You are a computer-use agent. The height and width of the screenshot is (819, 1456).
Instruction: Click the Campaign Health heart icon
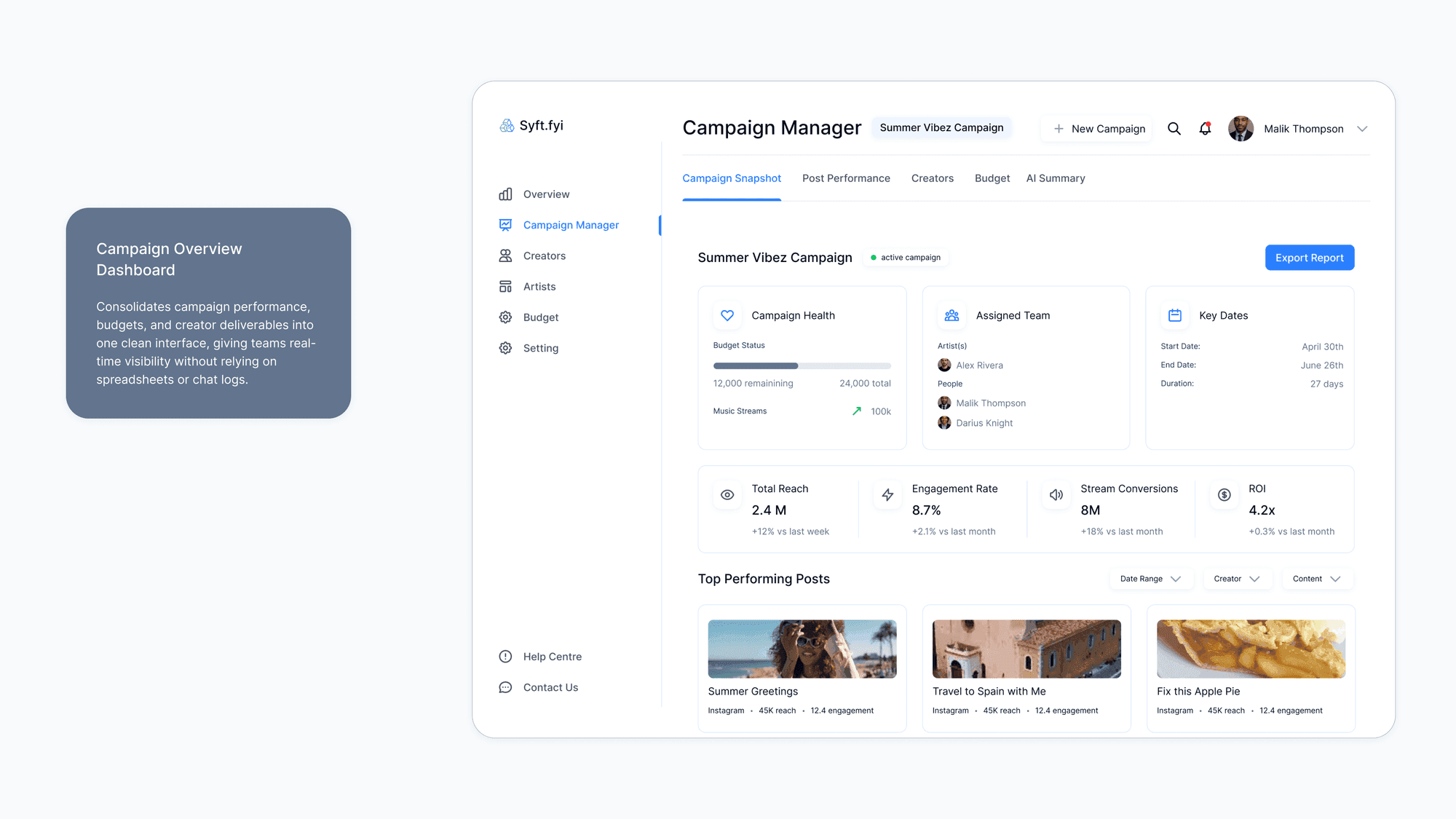(x=727, y=315)
